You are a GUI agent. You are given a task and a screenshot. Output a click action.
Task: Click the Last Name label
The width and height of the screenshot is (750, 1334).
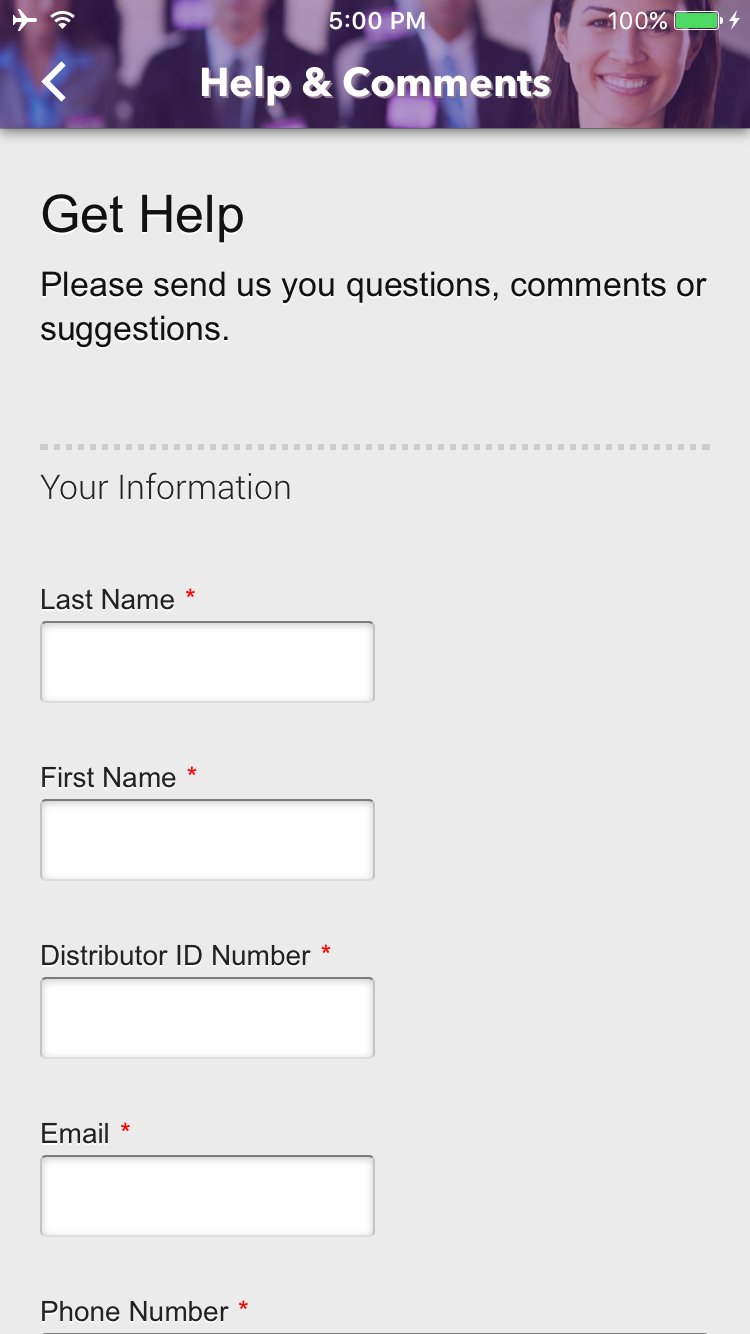pos(108,599)
